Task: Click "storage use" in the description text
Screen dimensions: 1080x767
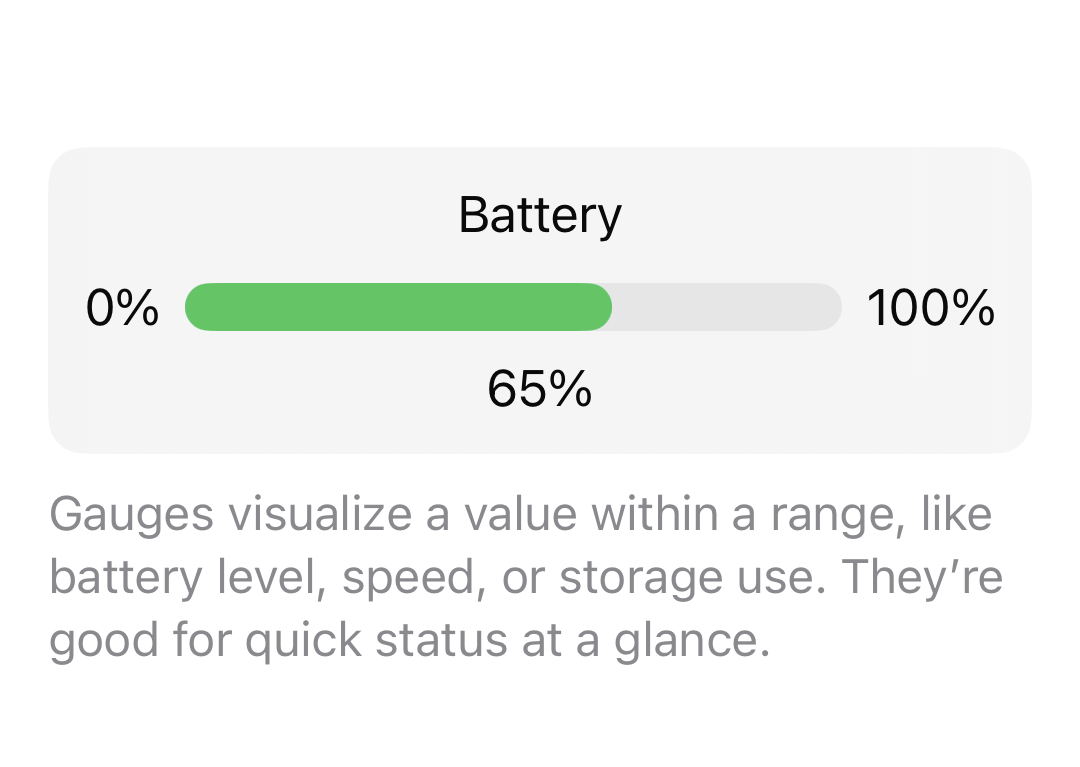Action: [x=693, y=579]
